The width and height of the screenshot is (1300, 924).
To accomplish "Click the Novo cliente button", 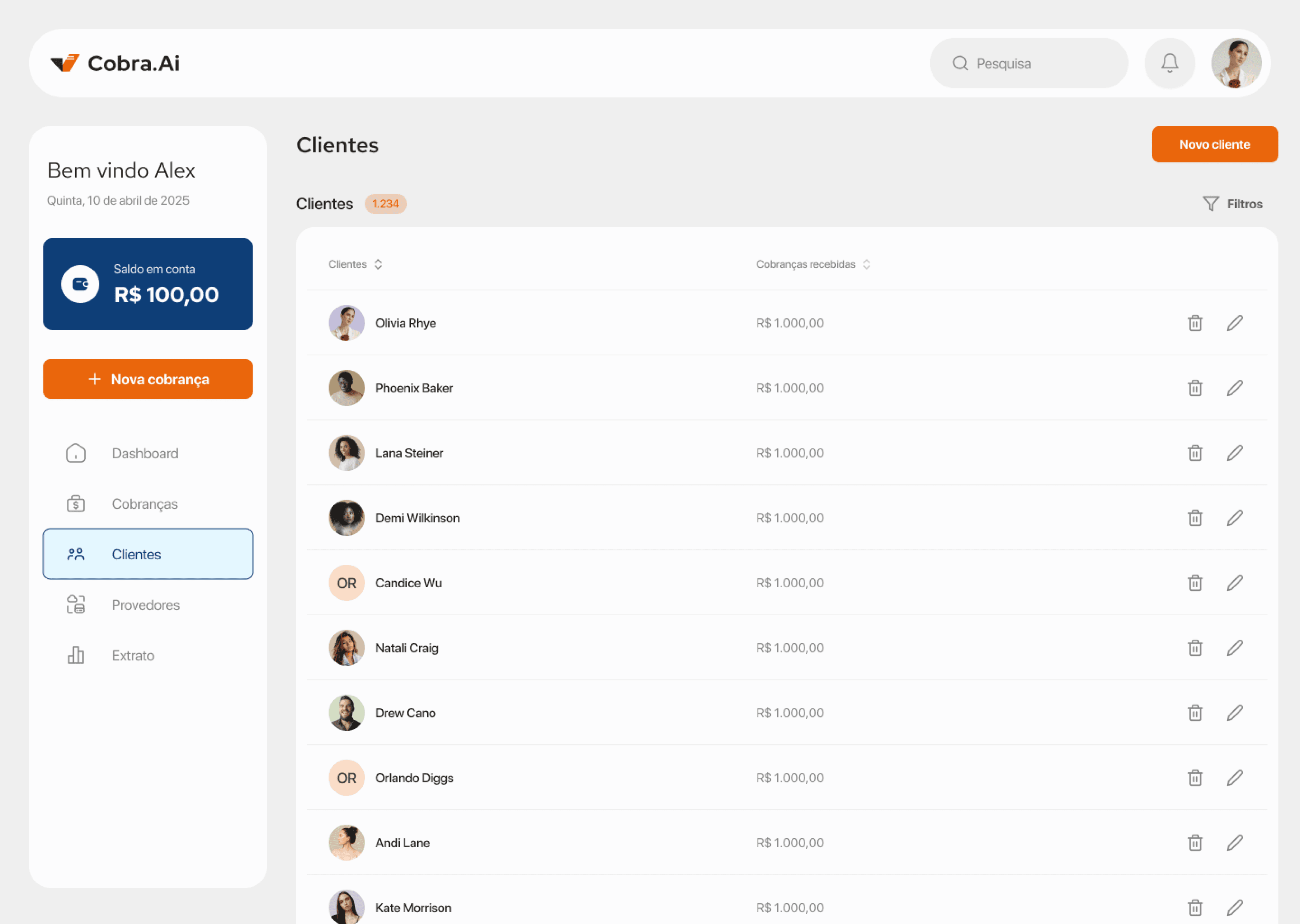I will click(1214, 144).
